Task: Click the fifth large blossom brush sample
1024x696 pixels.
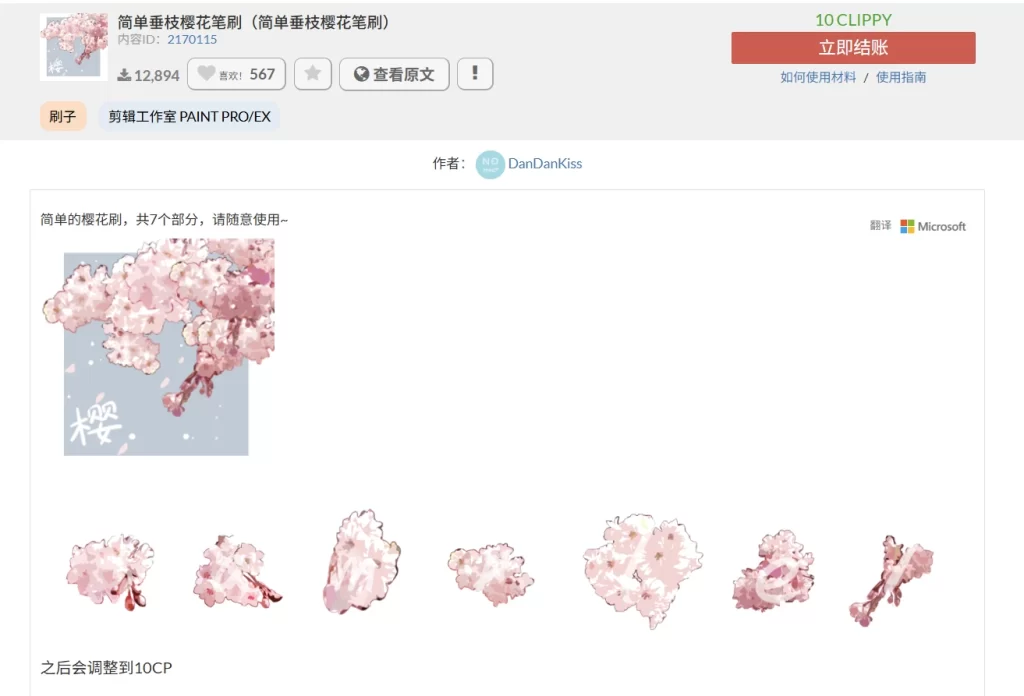Action: click(642, 569)
